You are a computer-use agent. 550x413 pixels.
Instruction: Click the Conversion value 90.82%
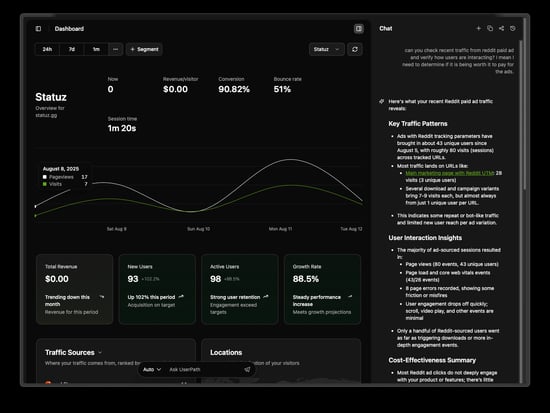(234, 89)
